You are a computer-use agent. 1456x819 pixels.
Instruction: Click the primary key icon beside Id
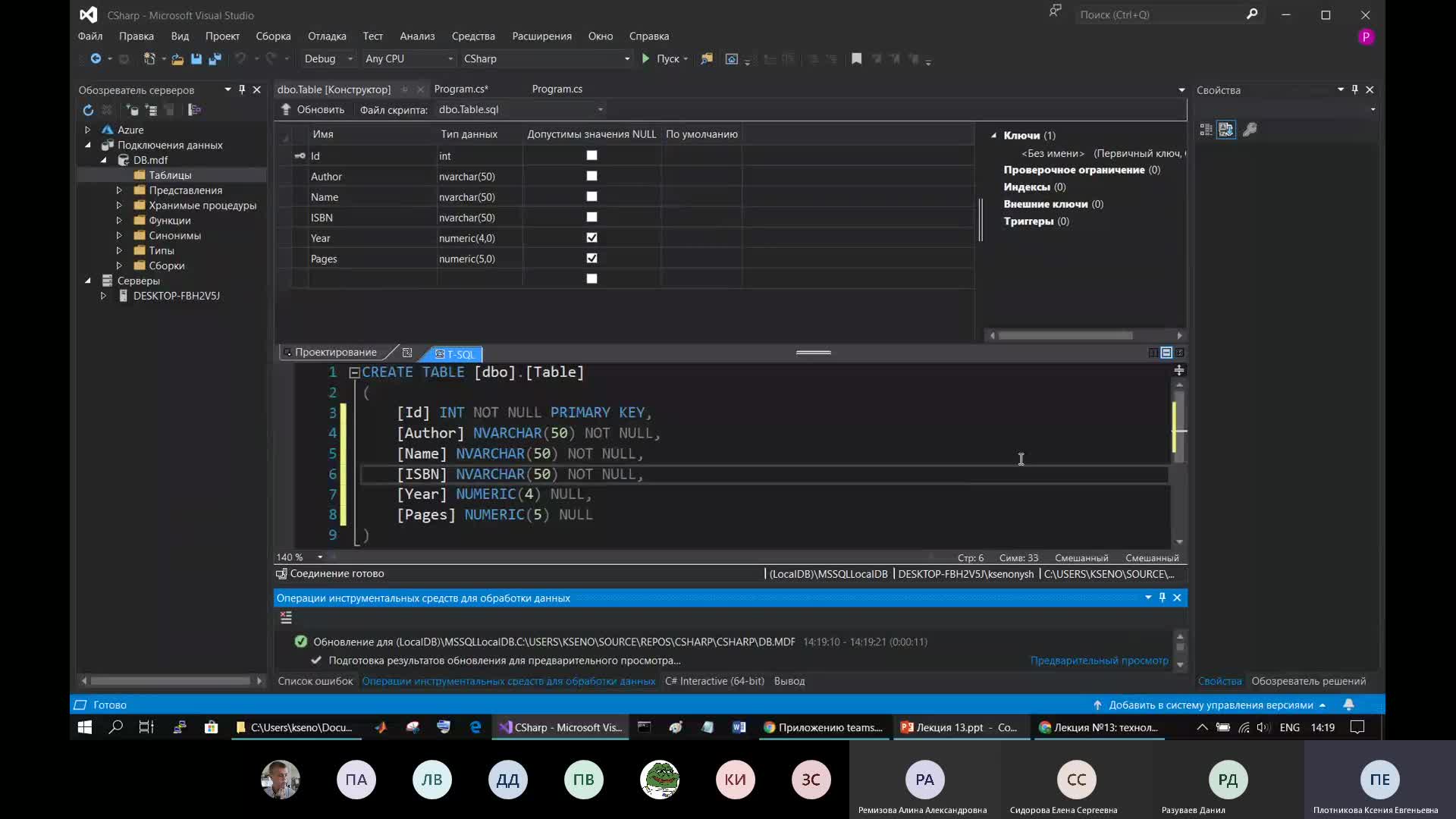point(300,156)
